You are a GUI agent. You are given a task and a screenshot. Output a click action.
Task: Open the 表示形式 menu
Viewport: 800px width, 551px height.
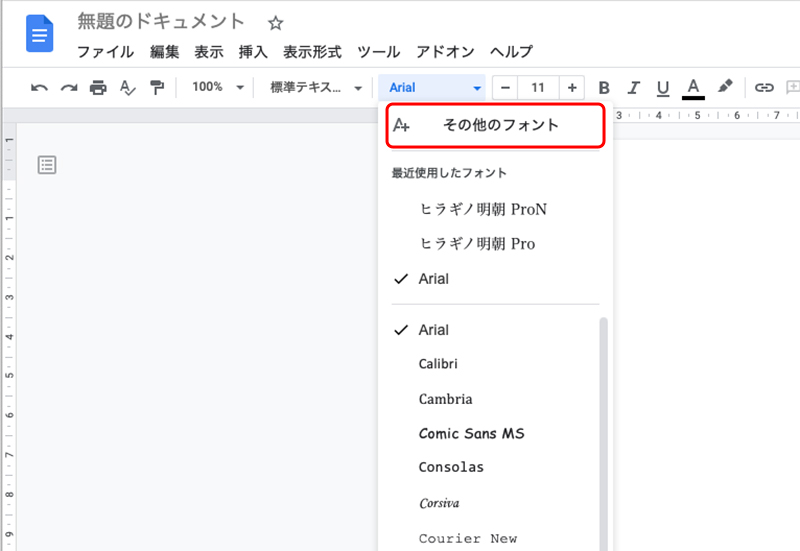pyautogui.click(x=312, y=52)
